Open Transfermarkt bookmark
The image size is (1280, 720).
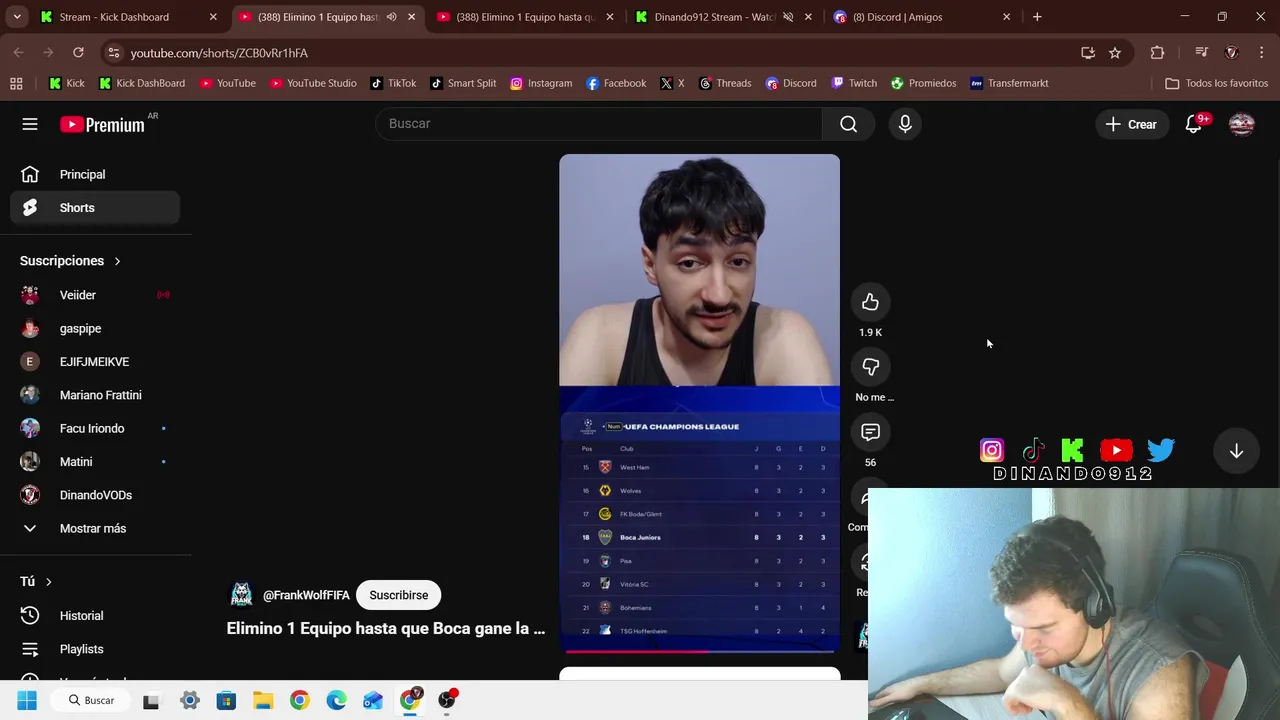[1009, 83]
